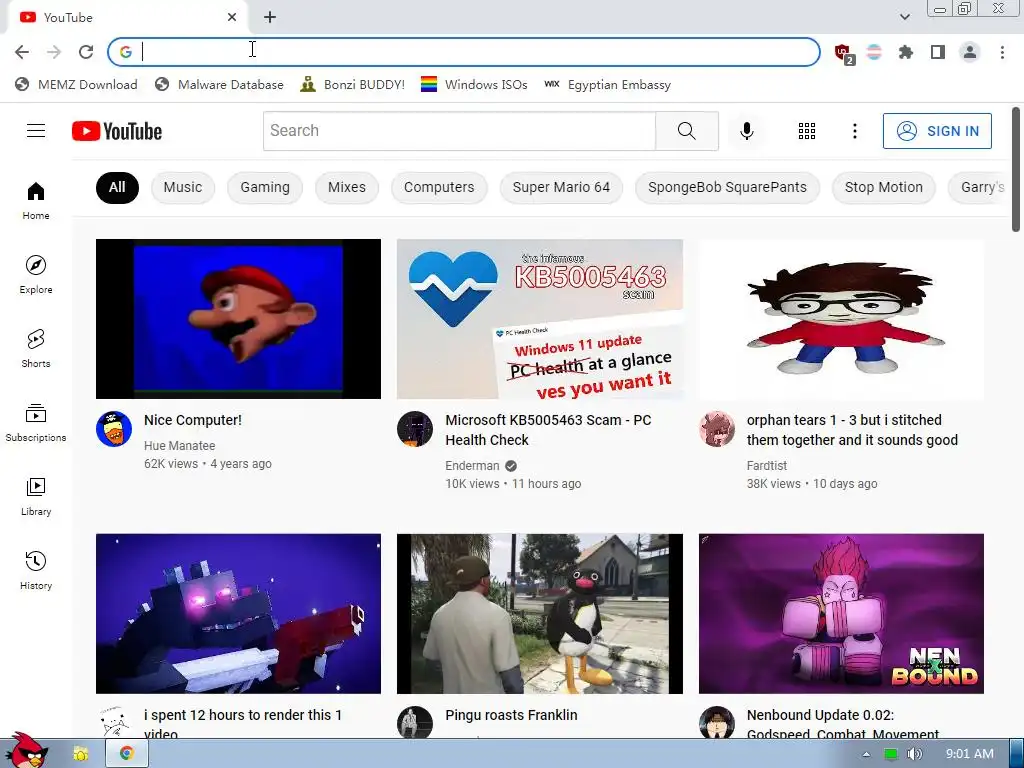The image size is (1024, 768).
Task: Open Nice Computer! video title
Action: (x=193, y=420)
